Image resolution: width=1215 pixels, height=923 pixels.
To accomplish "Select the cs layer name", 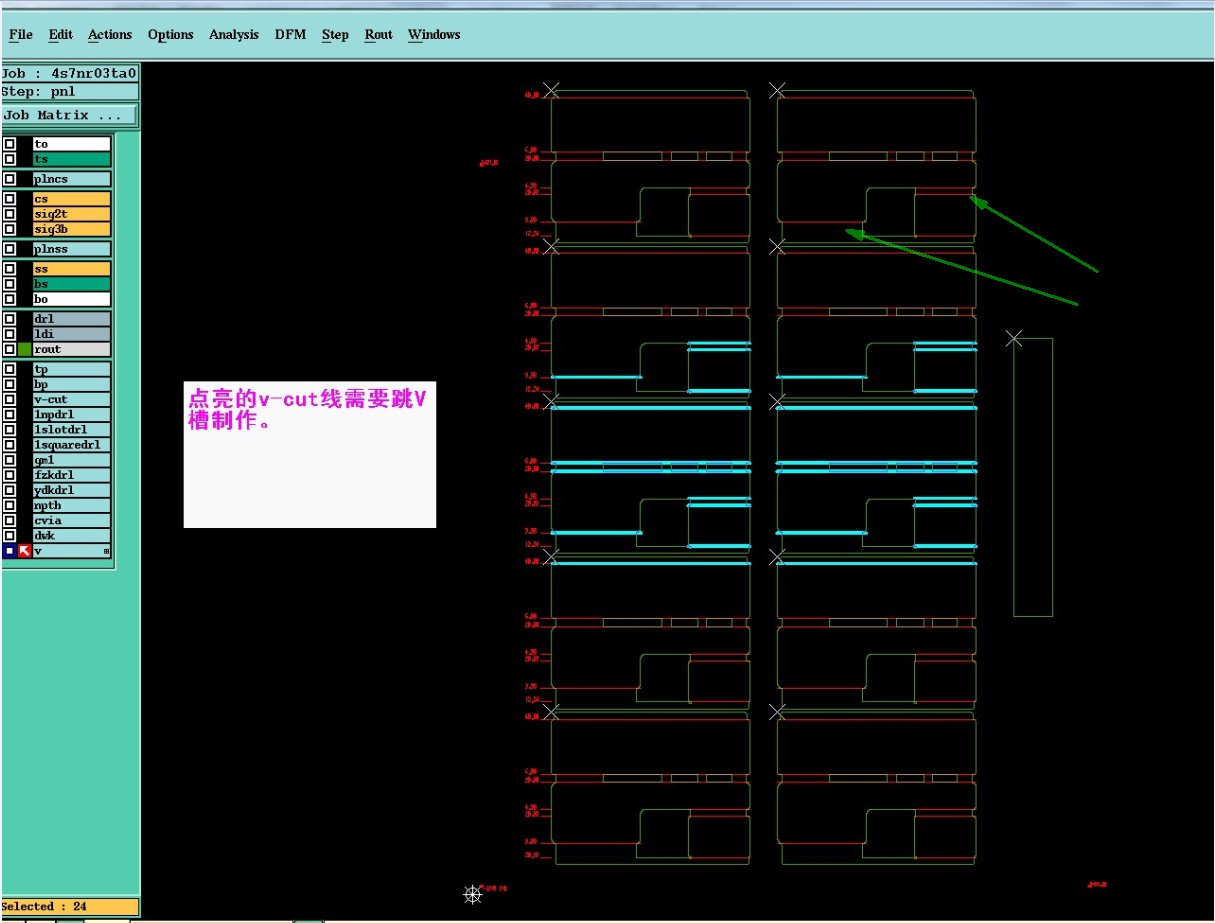I will click(71, 199).
